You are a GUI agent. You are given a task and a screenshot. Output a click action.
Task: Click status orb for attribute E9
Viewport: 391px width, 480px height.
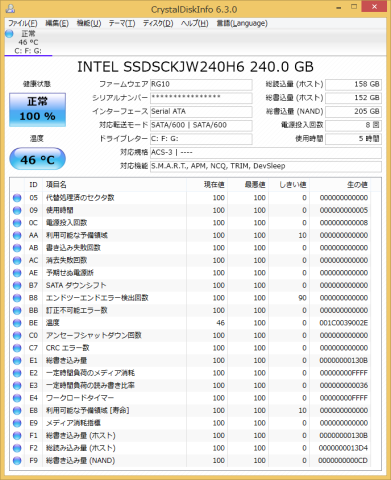[17, 423]
